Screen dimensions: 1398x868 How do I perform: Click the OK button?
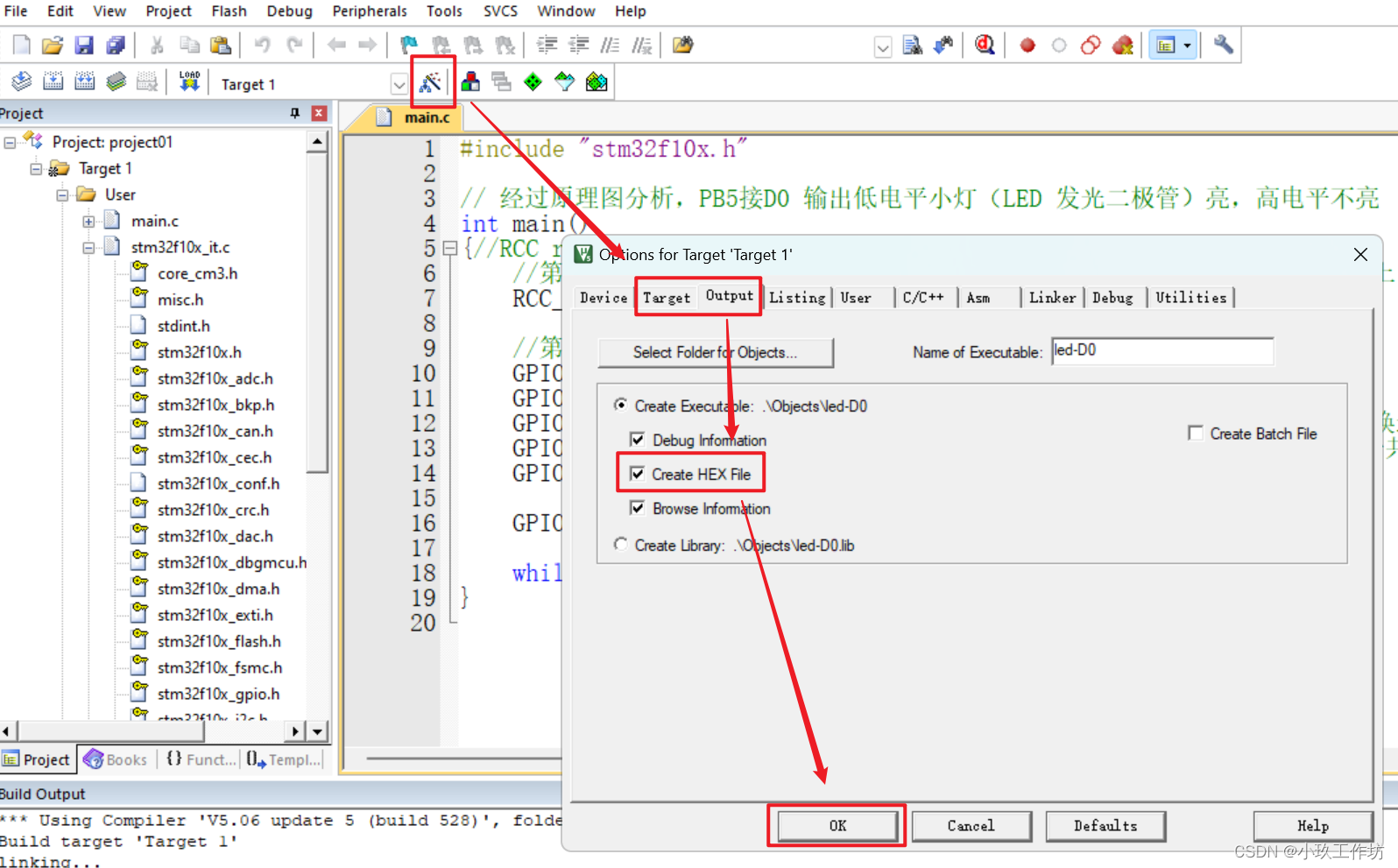click(x=837, y=826)
